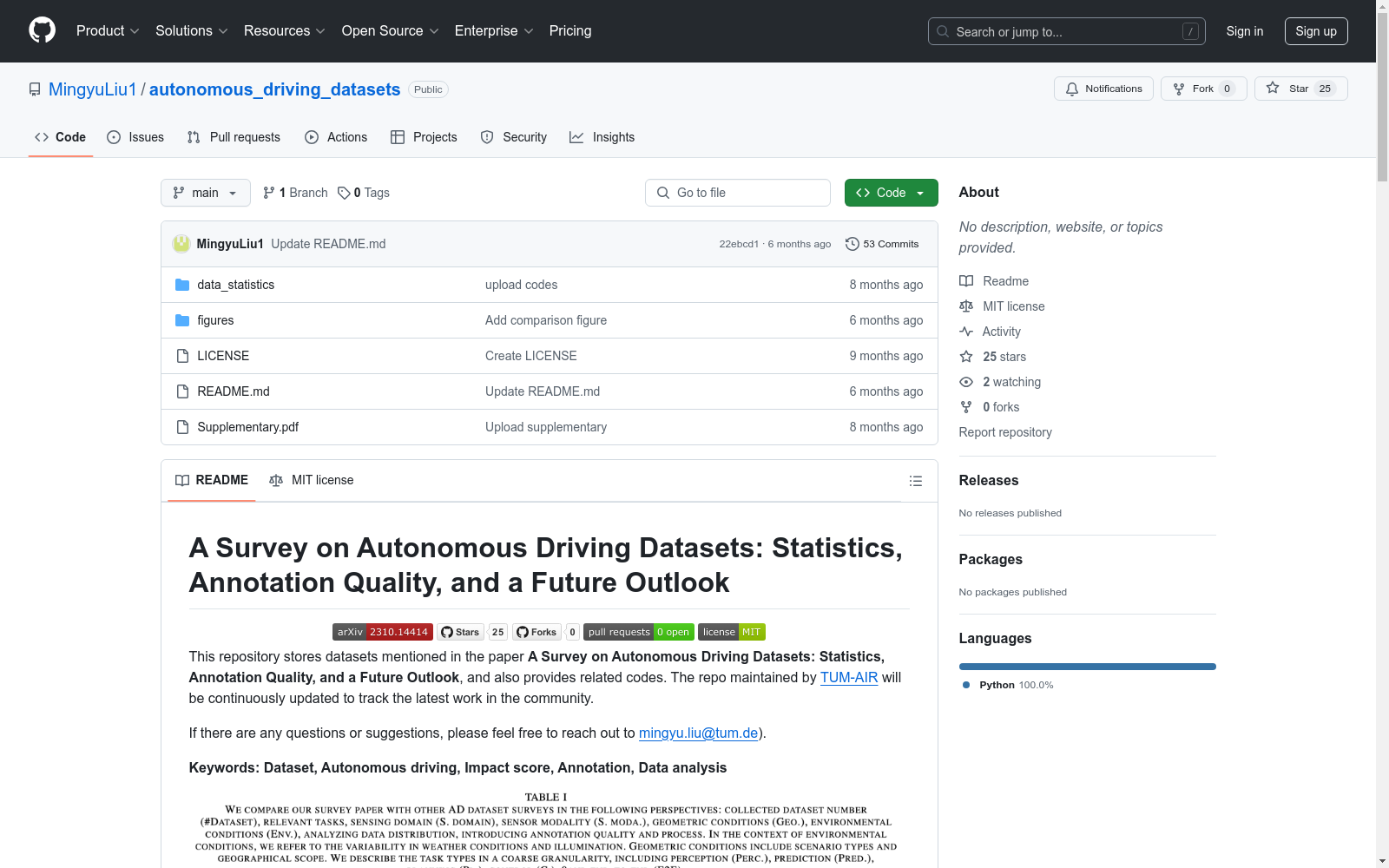Click the magnifier icon in the header search

pos(943,31)
